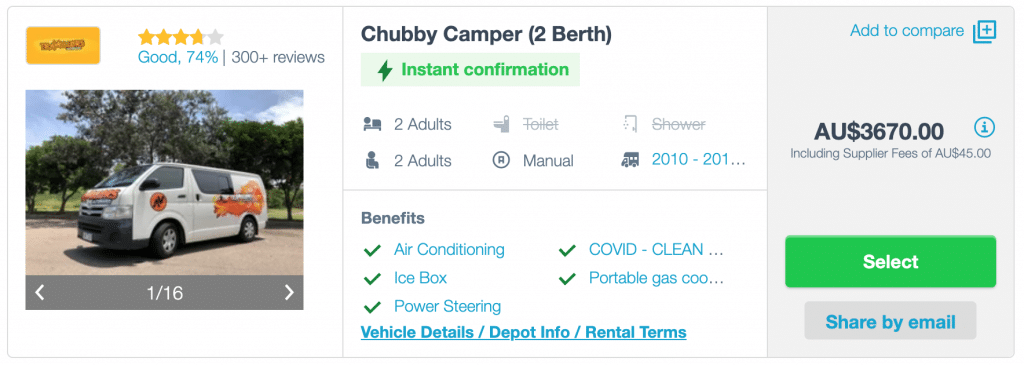Show previous photo with the left arrow

[40, 293]
